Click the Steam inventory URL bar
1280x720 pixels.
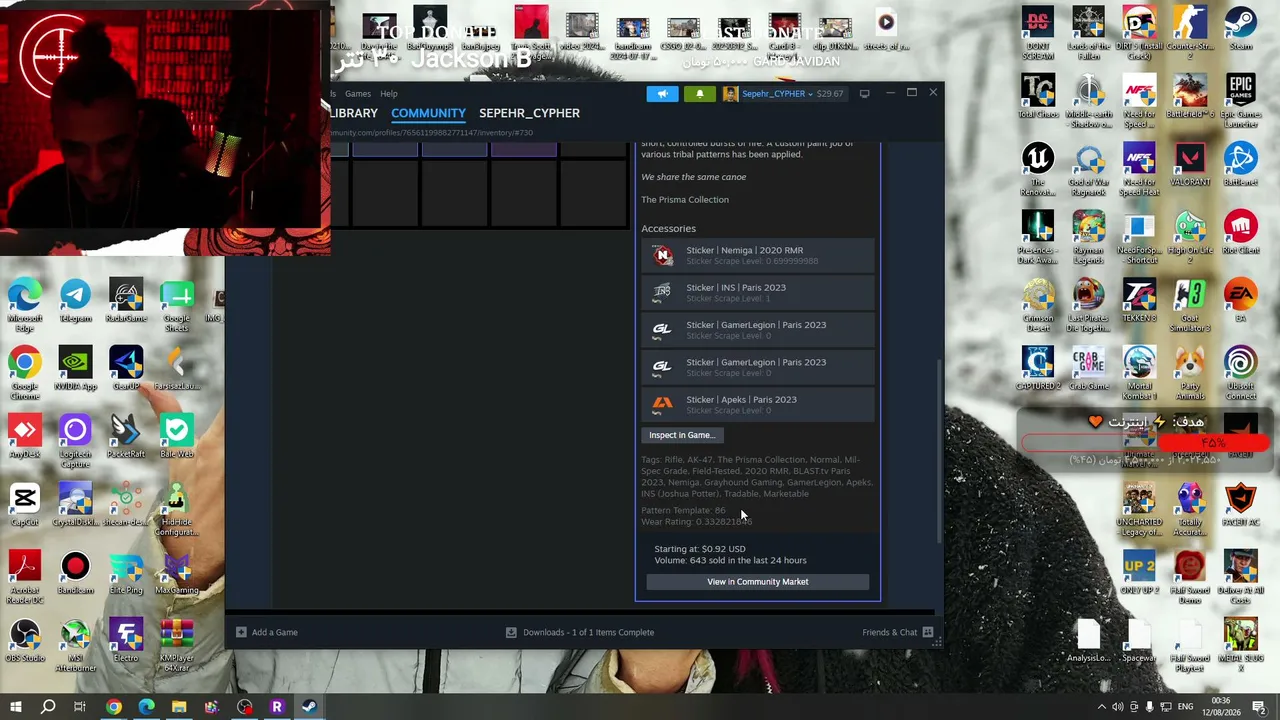[x=432, y=132]
